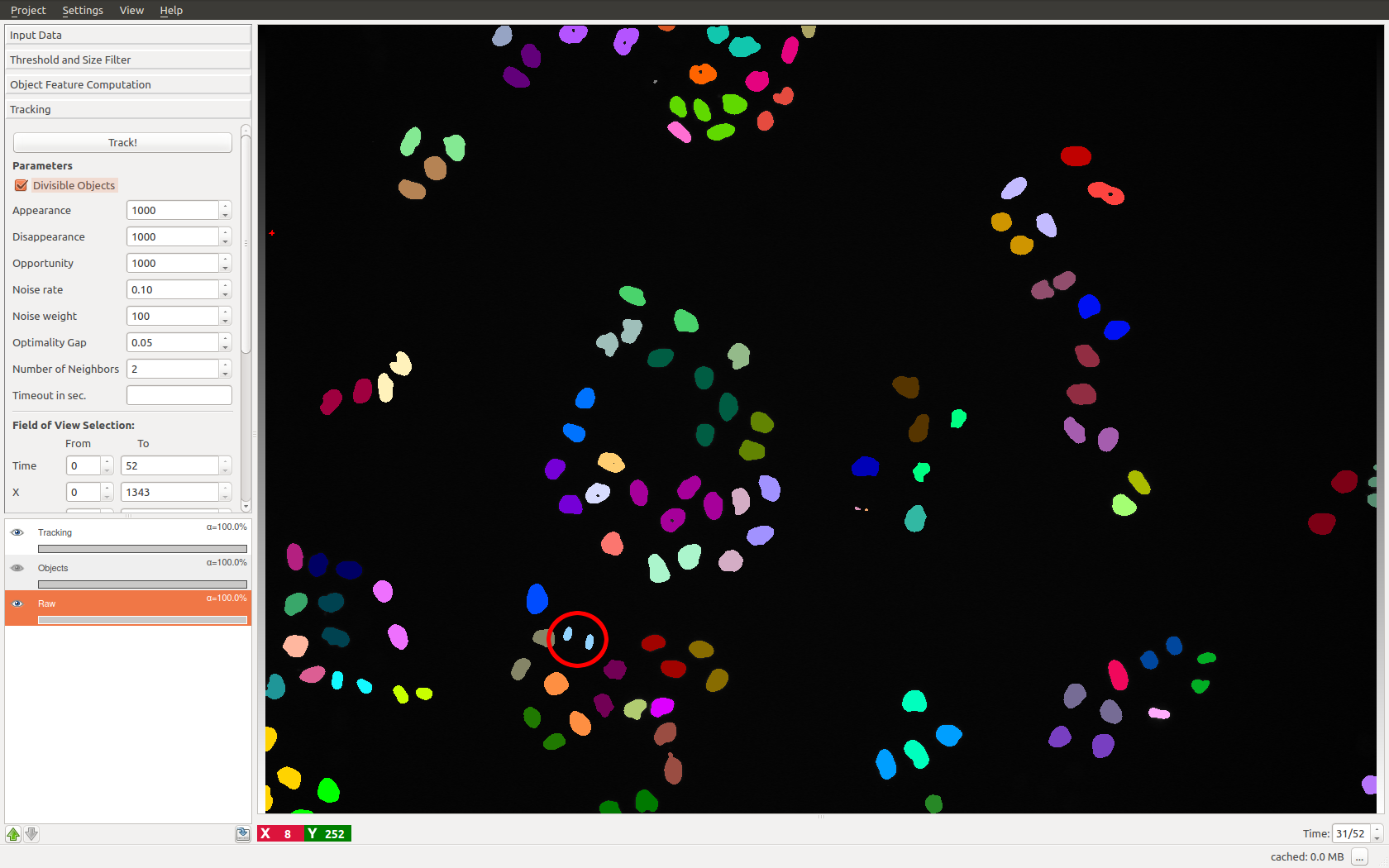Open the Settings menu

pos(83,10)
